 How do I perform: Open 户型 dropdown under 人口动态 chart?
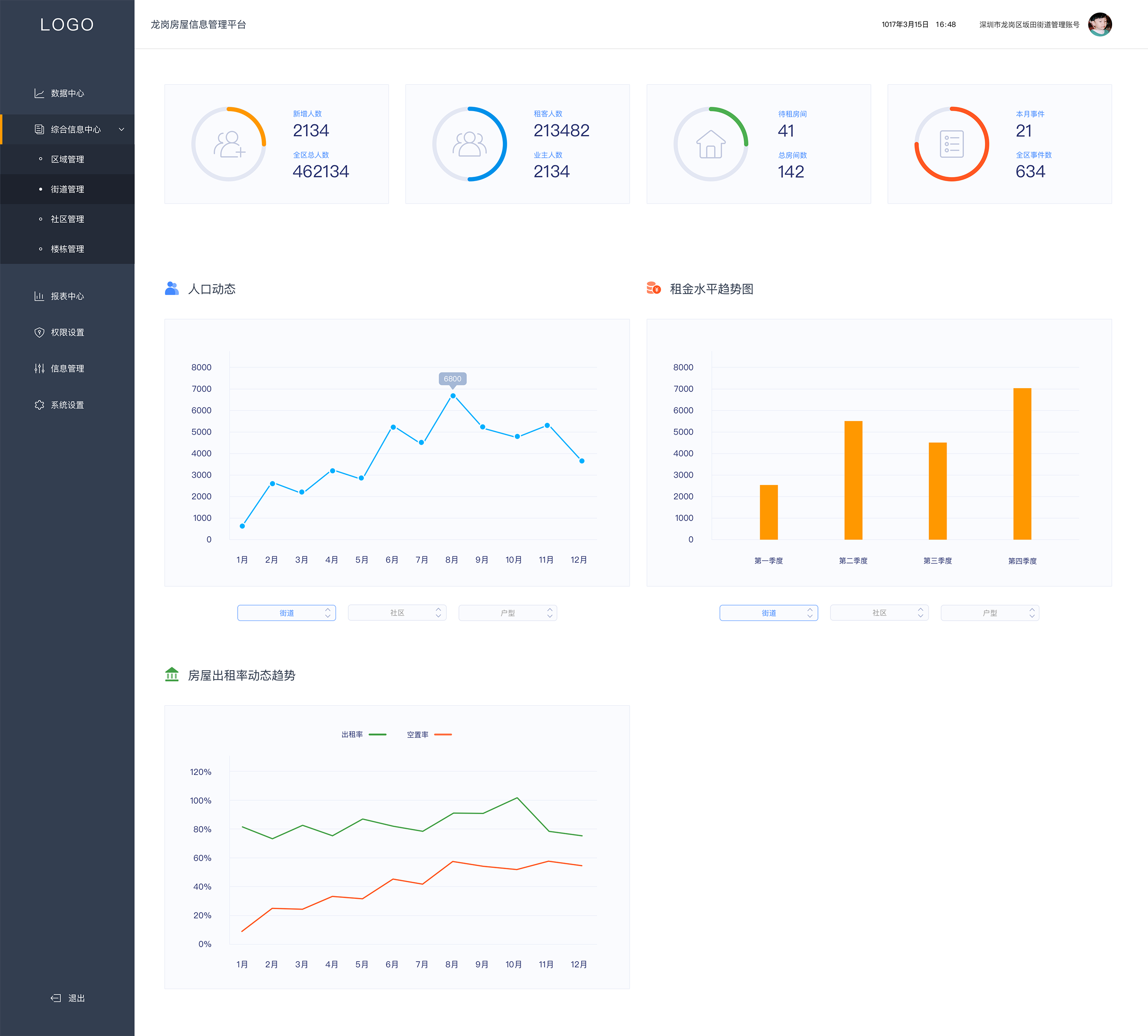point(507,612)
